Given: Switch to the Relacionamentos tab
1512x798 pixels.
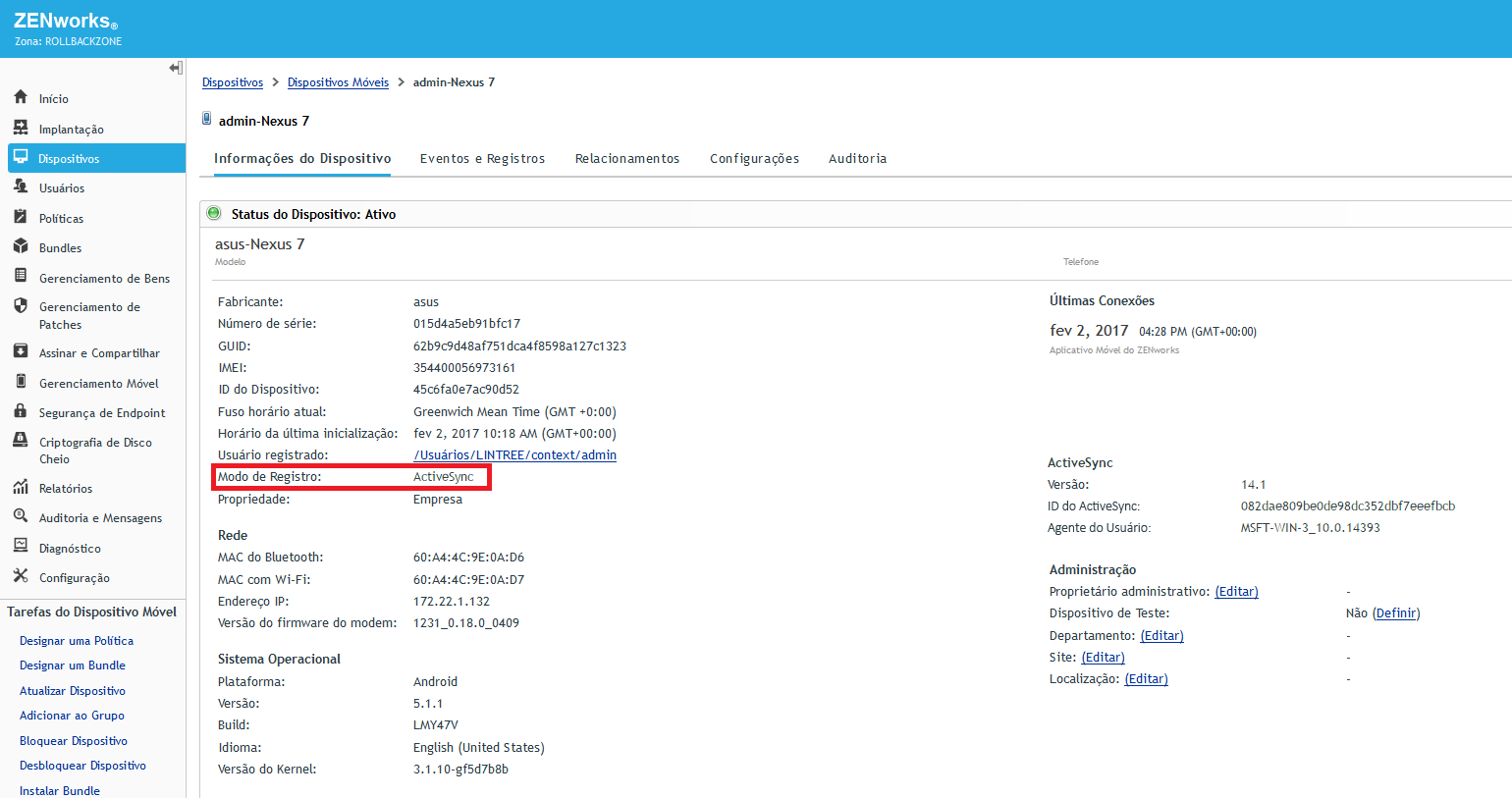Looking at the screenshot, I should [627, 158].
